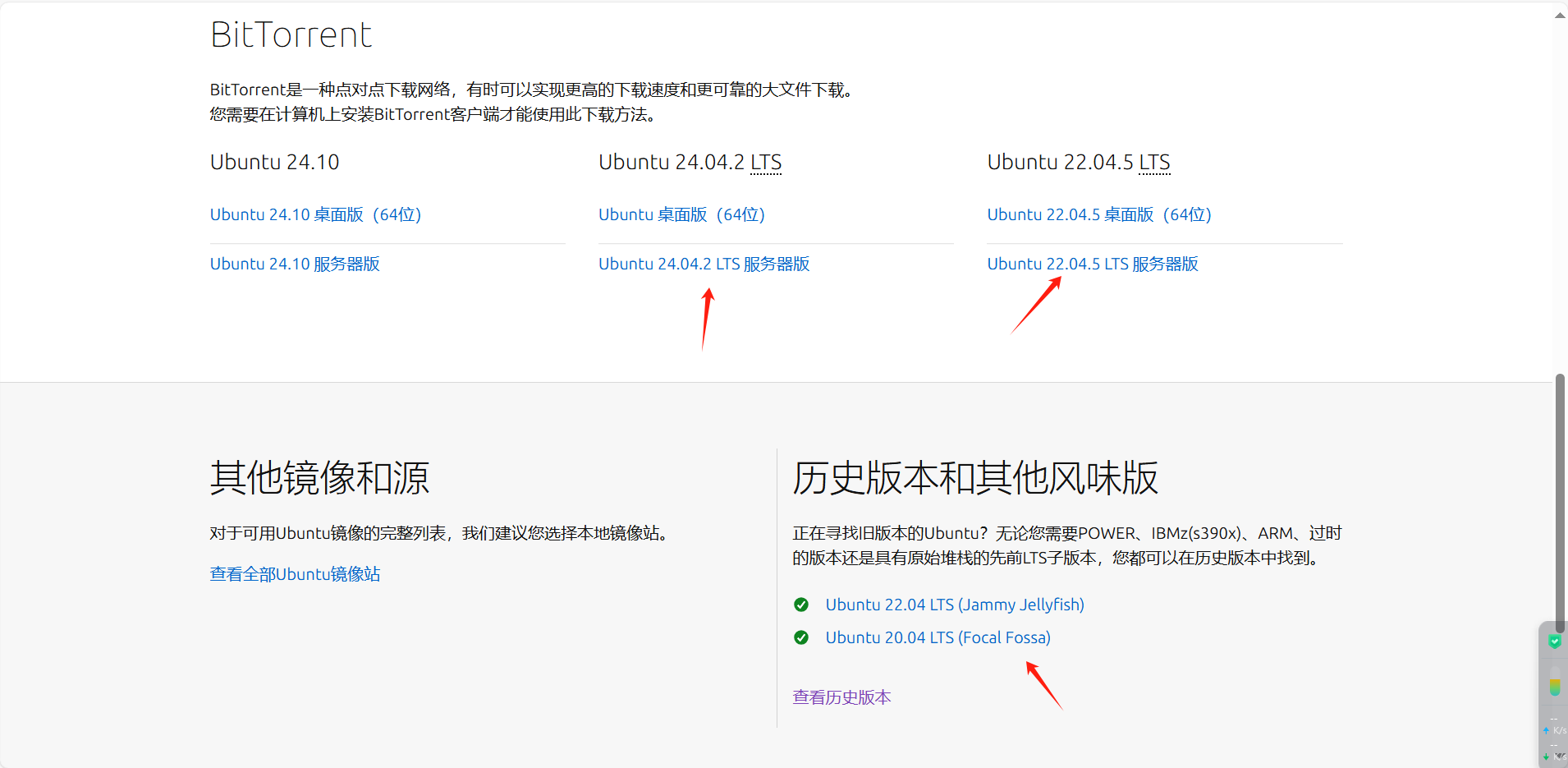Open the Ubuntu 24.04.2 LTS 服务器版 link
Screen dimensions: 1568x768
pos(704,264)
